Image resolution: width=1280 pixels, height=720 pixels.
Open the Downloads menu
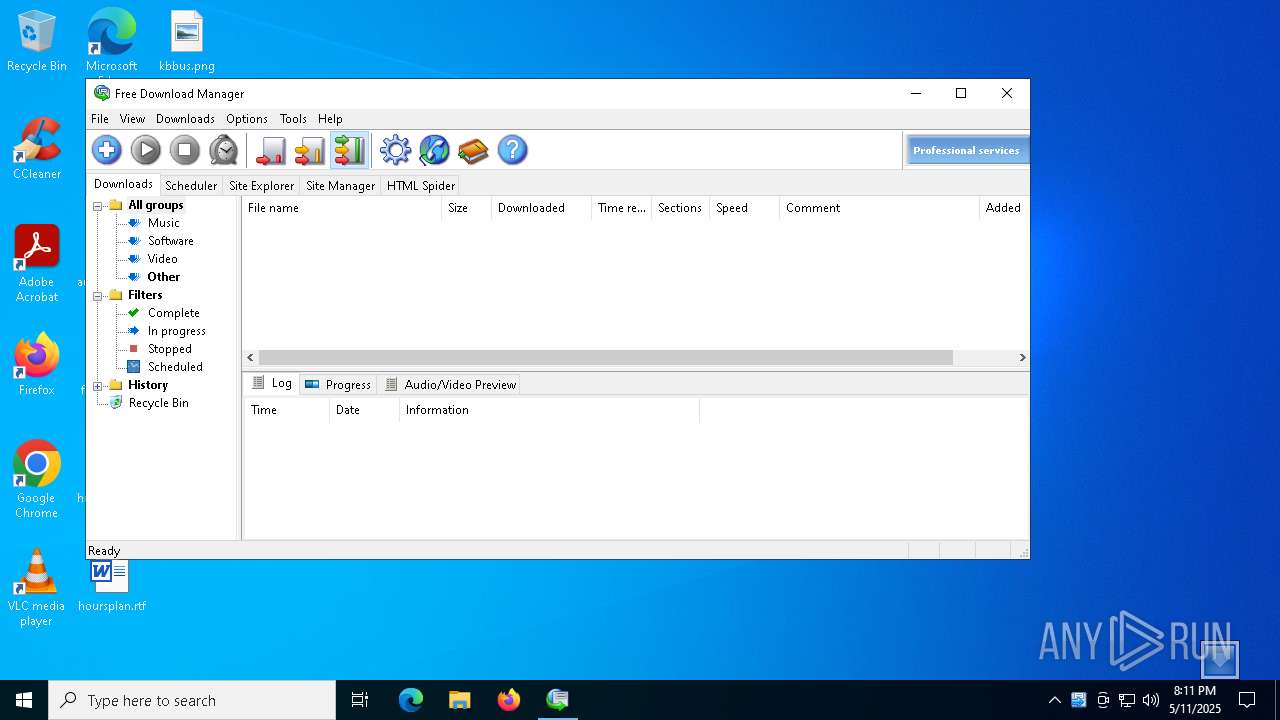[x=185, y=118]
